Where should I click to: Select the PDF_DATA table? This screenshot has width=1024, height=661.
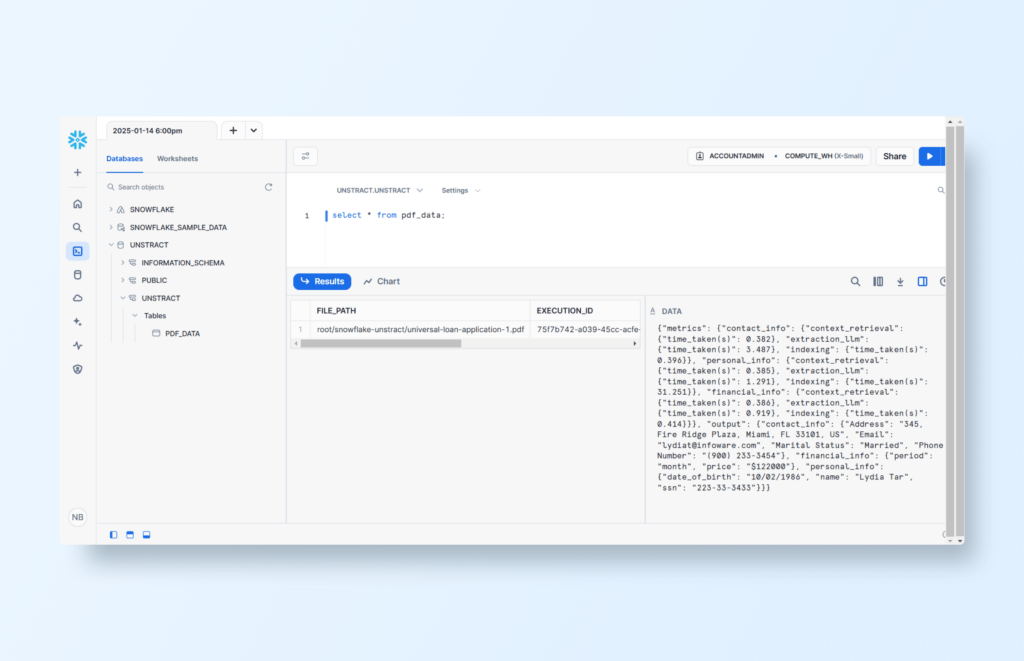(x=182, y=333)
